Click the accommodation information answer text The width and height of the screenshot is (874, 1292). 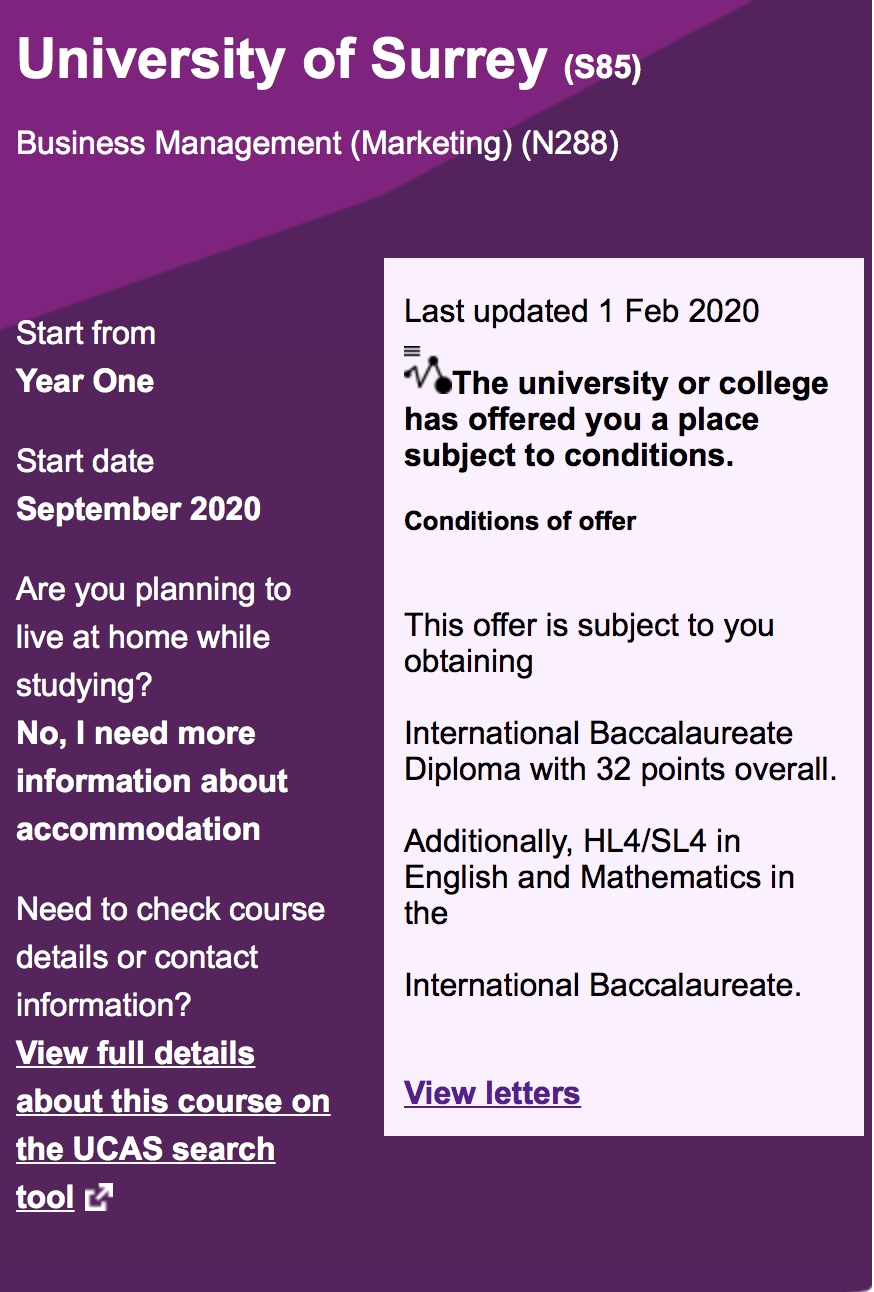click(152, 781)
